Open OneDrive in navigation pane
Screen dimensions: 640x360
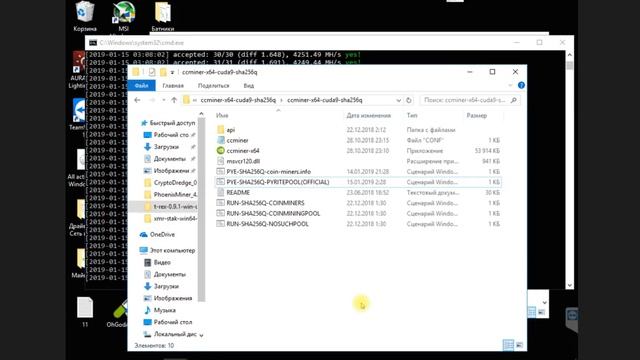coord(162,234)
